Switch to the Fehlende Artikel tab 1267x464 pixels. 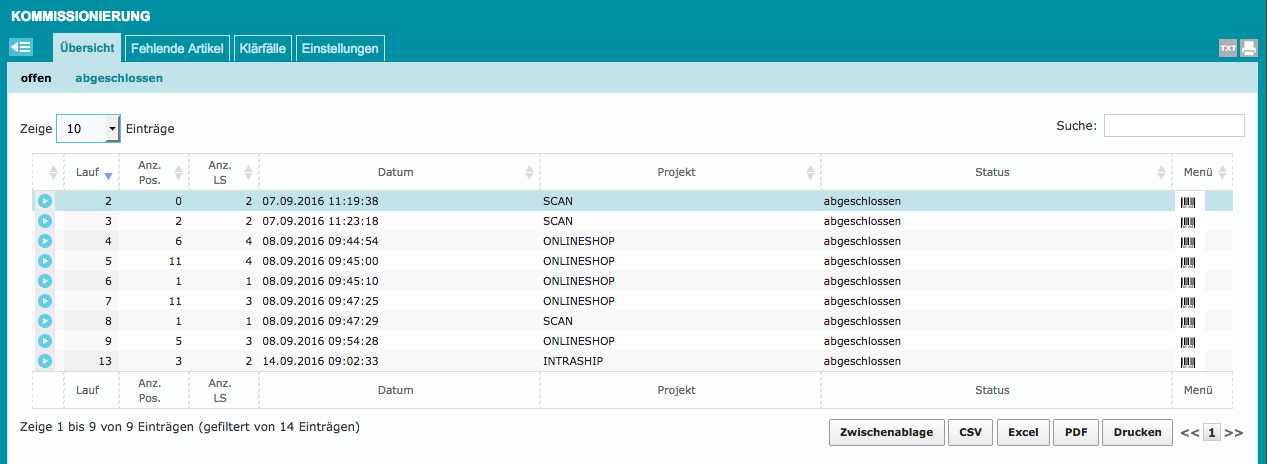177,48
